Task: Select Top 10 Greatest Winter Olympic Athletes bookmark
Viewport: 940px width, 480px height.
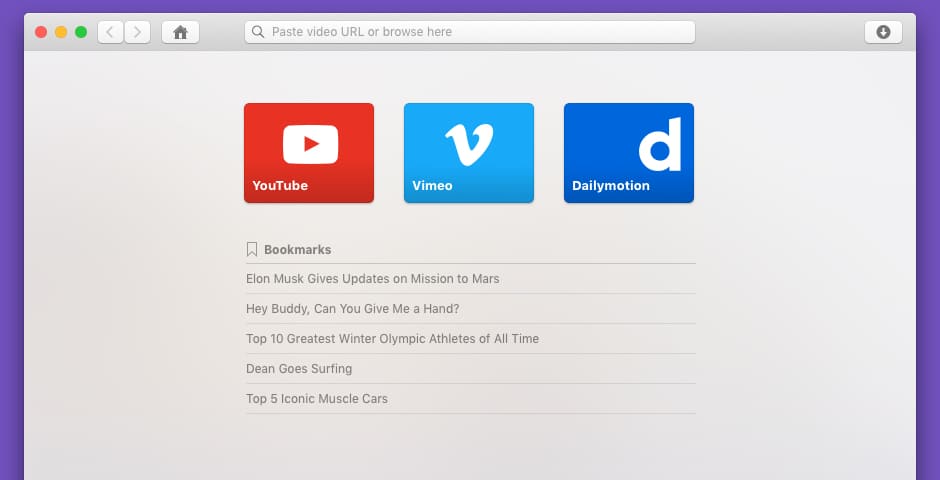Action: pos(392,339)
